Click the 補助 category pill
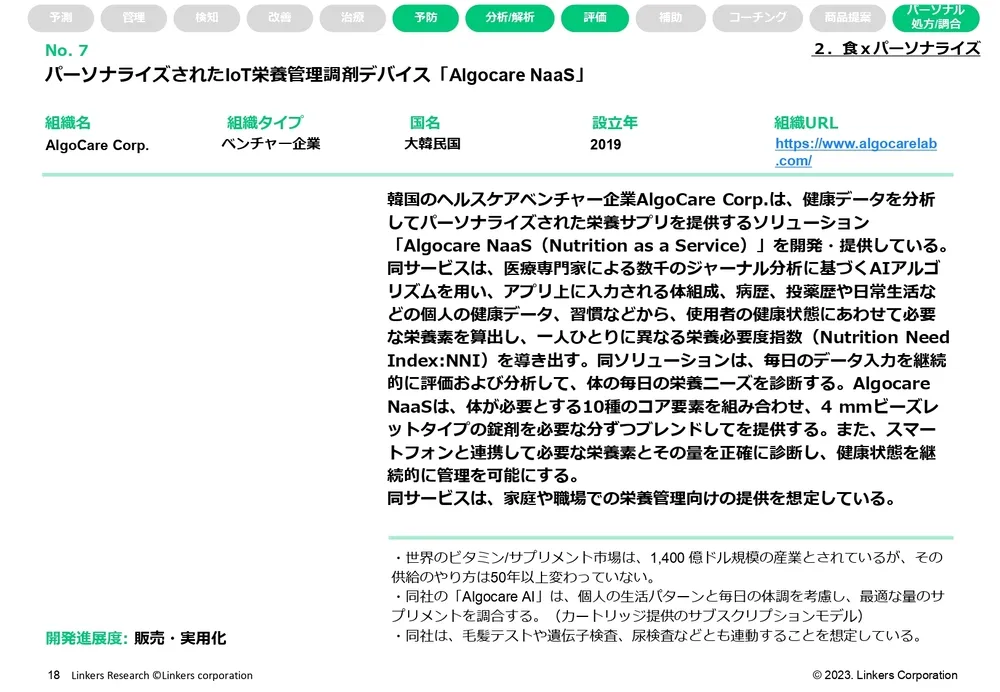Screen dimensions: 1000x692 click(x=671, y=17)
